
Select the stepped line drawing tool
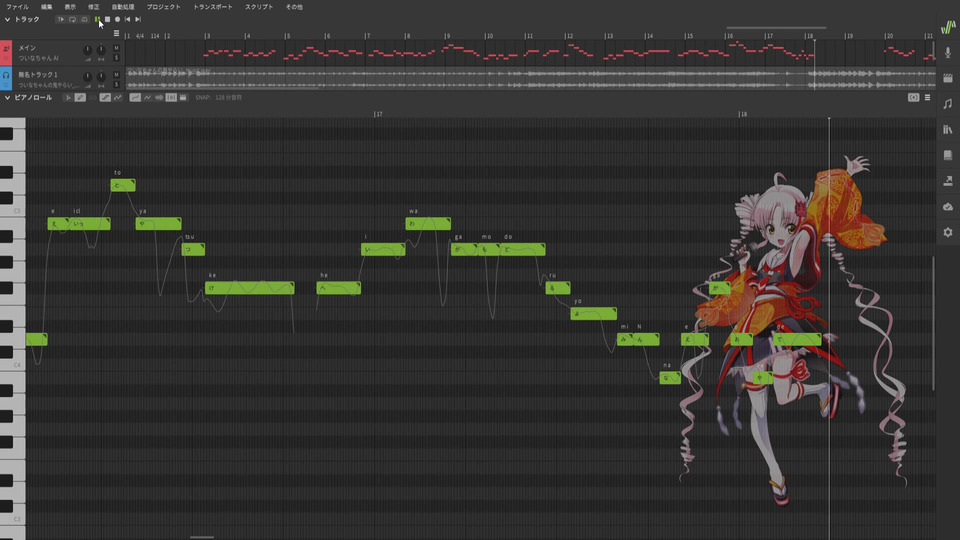coord(105,97)
